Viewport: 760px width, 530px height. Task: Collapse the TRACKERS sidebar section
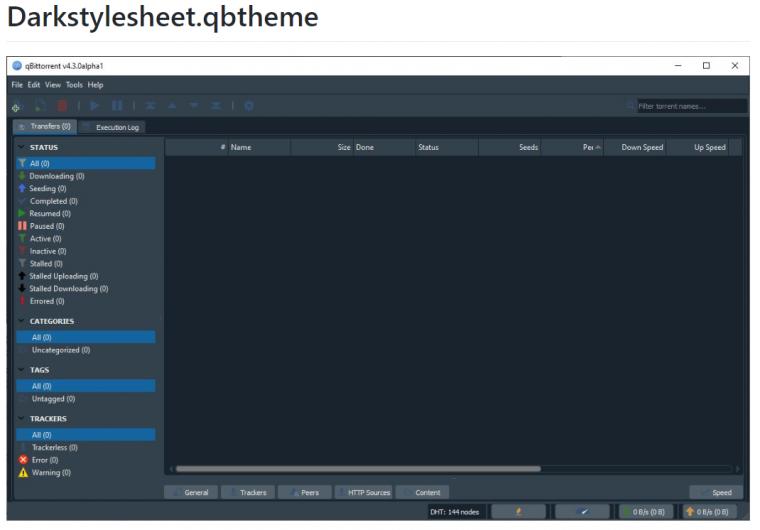point(21,418)
